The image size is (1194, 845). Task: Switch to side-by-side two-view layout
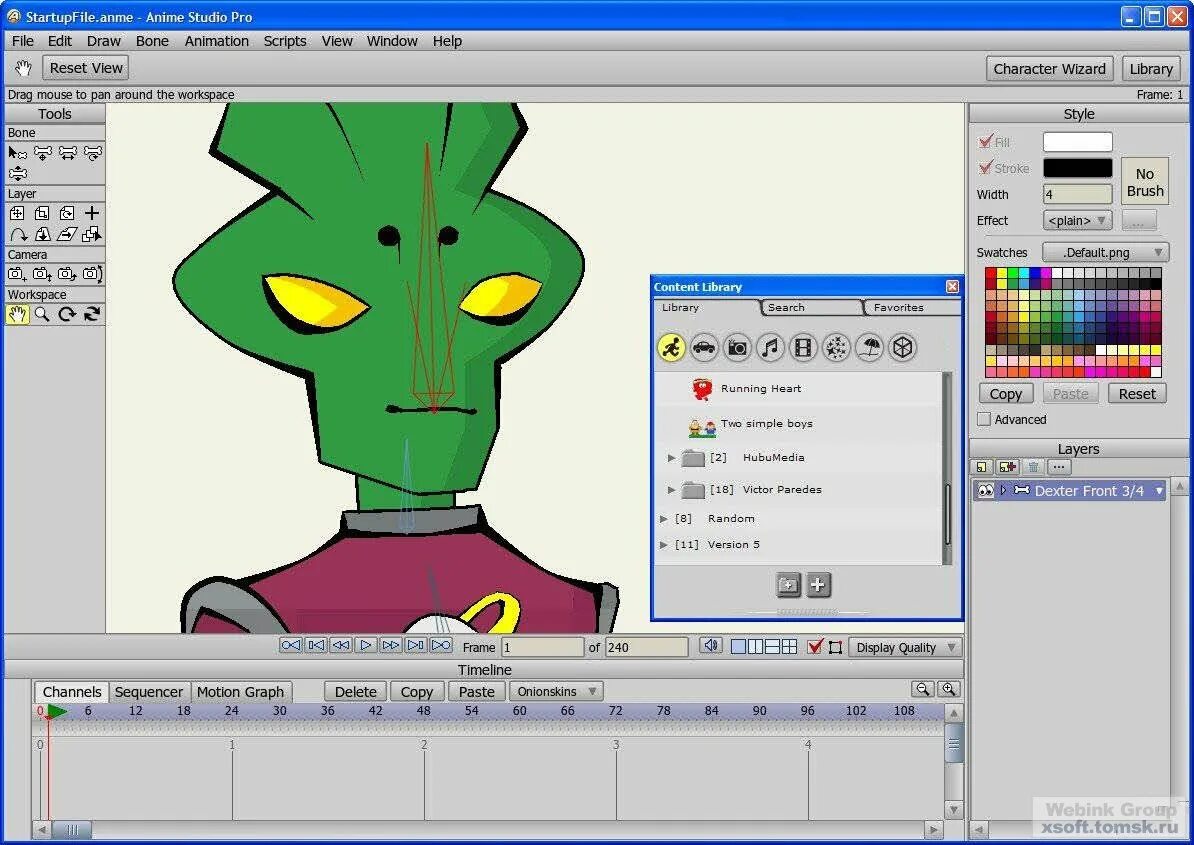coord(755,647)
